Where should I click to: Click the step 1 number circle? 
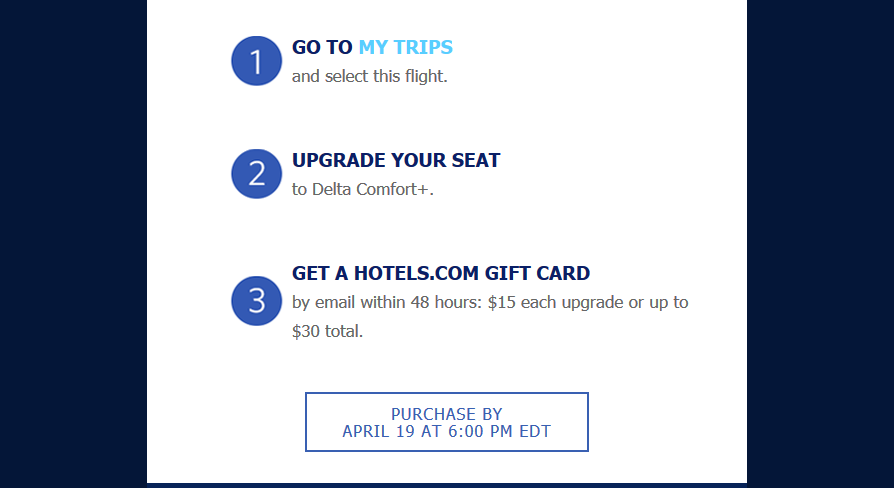[257, 61]
